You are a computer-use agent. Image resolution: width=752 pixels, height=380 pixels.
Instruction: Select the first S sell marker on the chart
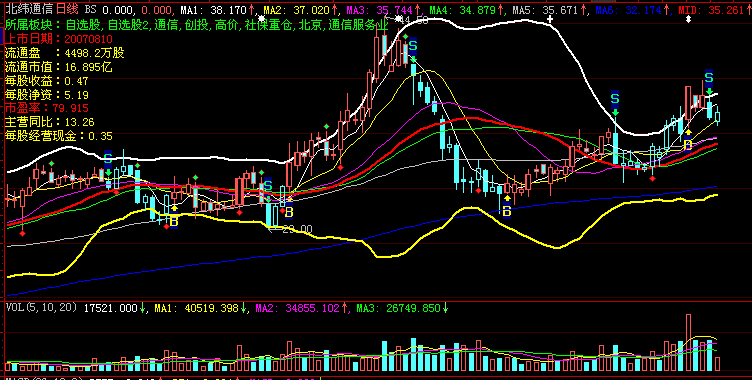click(108, 157)
